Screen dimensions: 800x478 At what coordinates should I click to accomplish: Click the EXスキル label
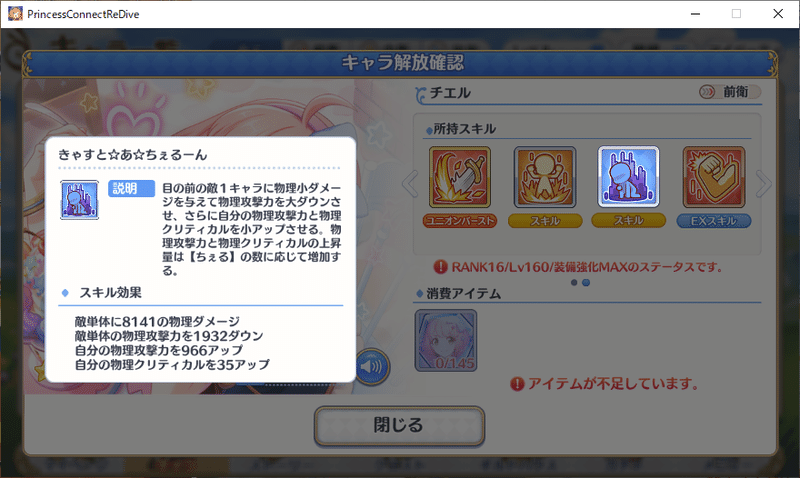click(714, 221)
